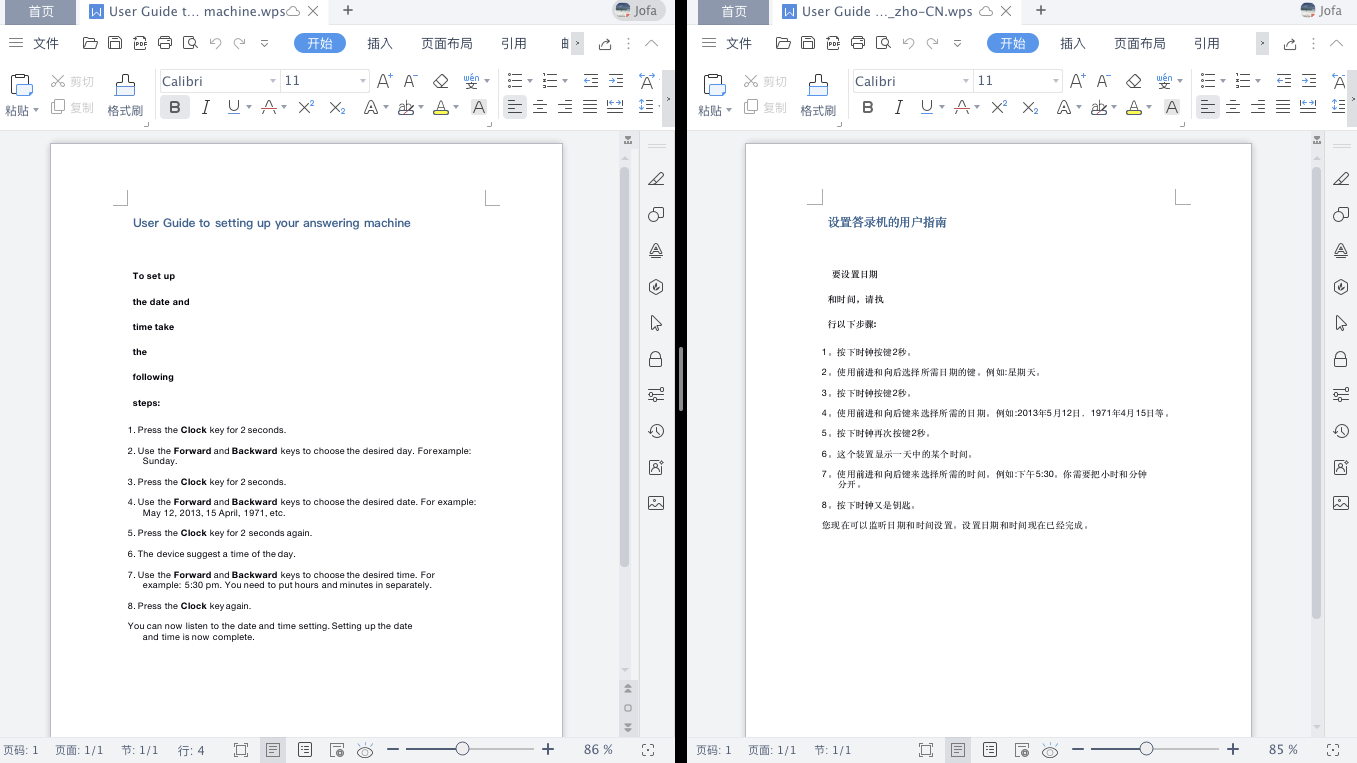Enable eye protection mode in right status bar
This screenshot has width=1357, height=763.
tap(1050, 749)
